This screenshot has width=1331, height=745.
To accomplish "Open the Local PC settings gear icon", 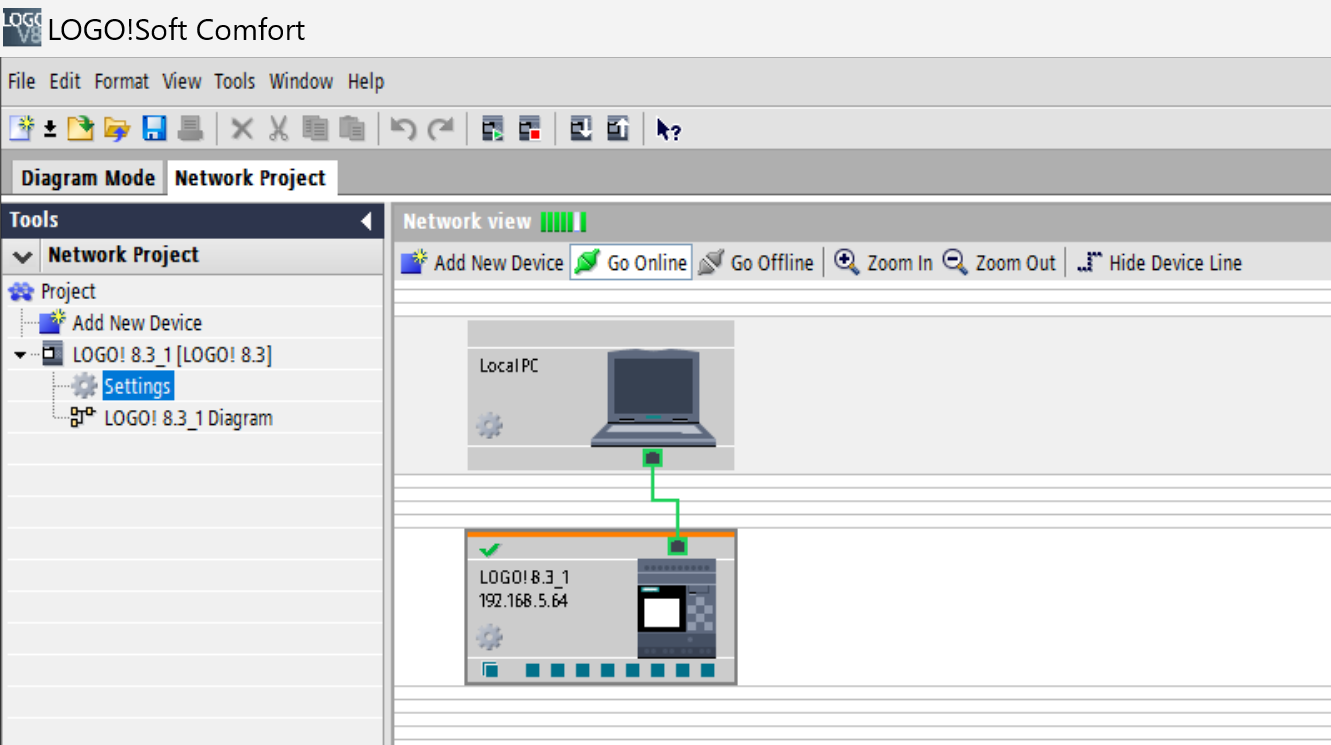I will coord(489,426).
